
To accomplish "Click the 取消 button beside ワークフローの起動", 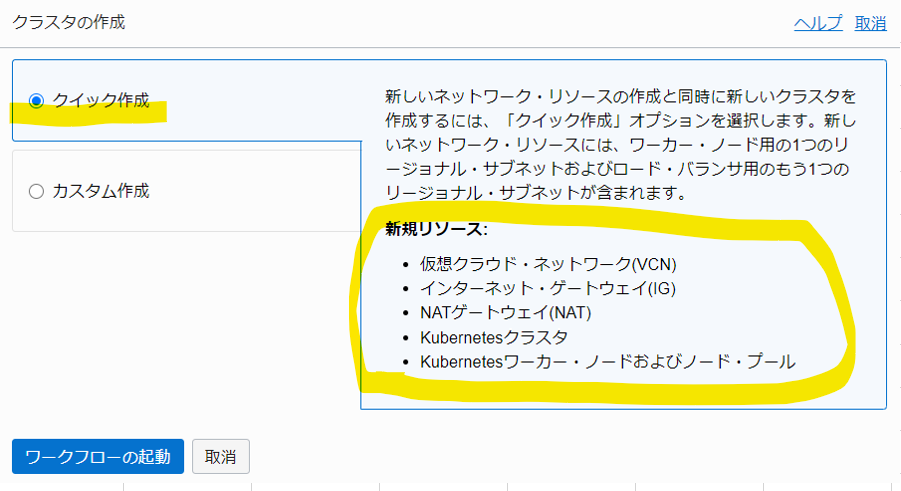I will [x=221, y=457].
